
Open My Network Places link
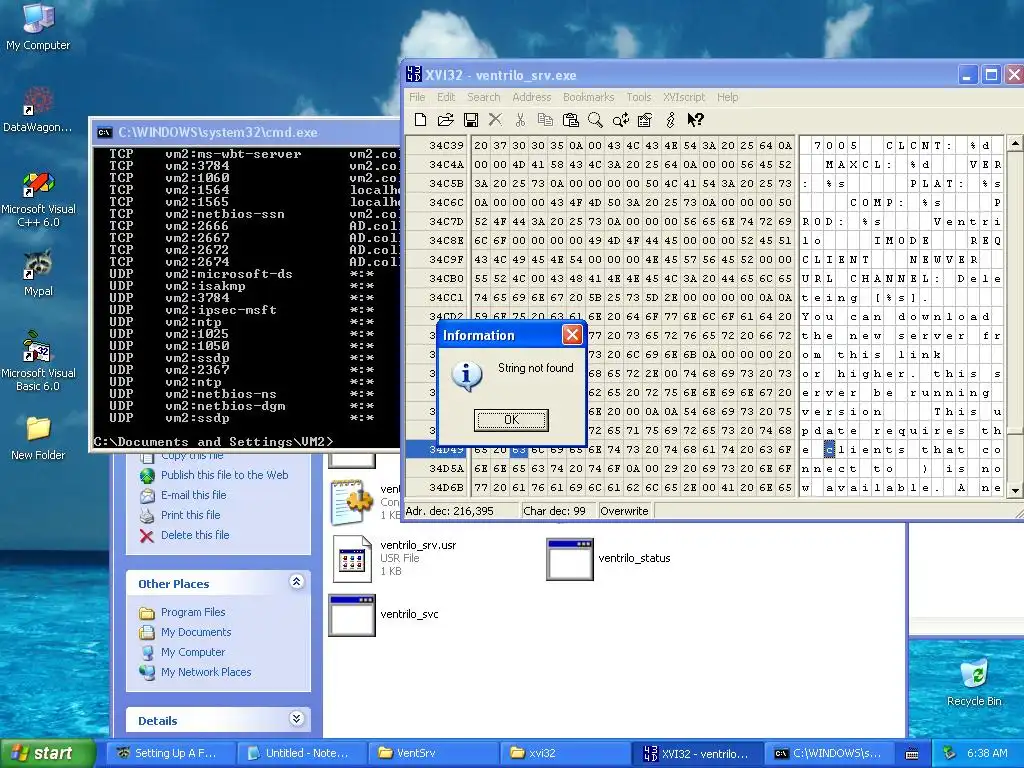click(x=206, y=672)
